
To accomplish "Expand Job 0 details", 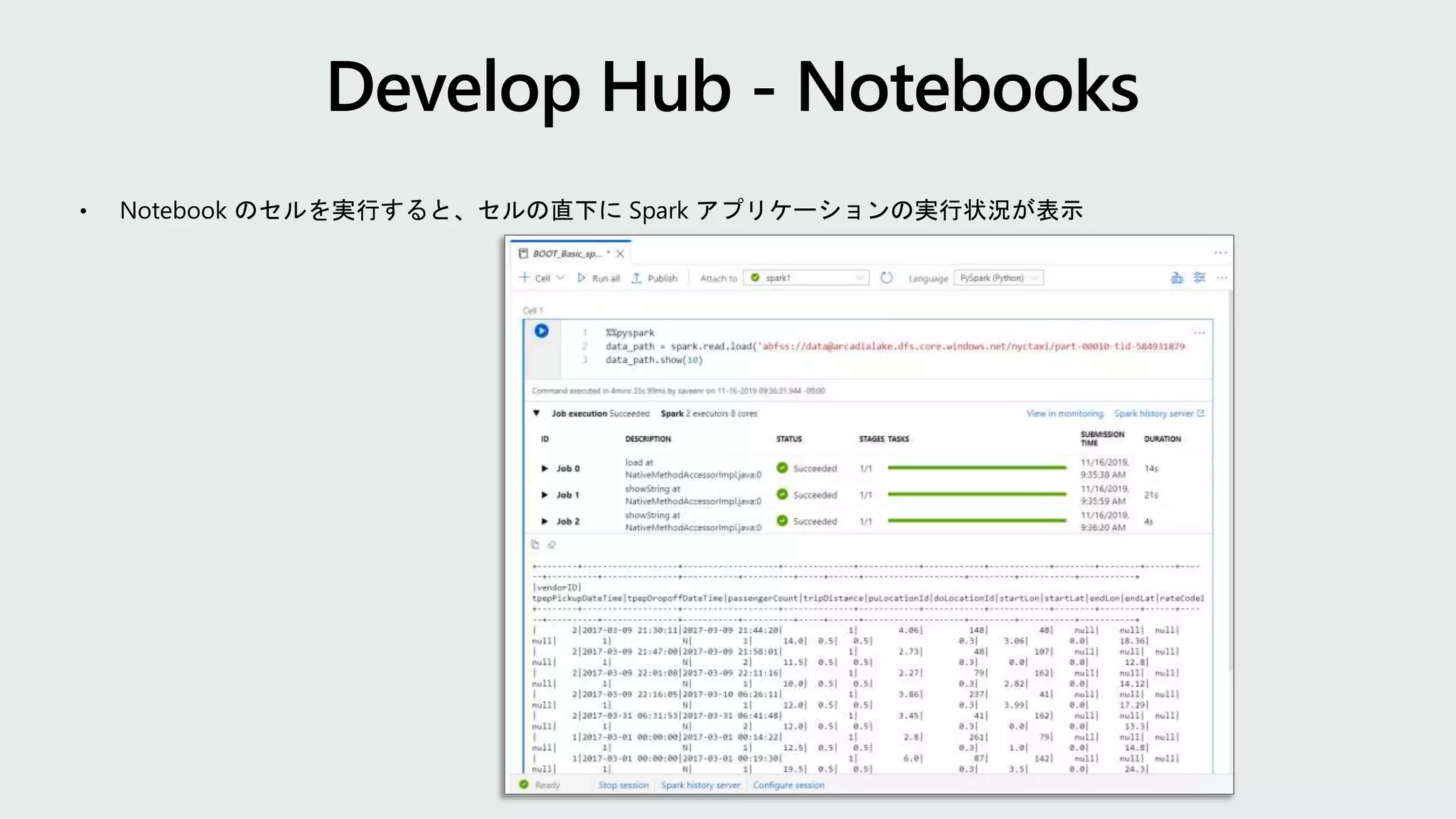I will click(545, 469).
